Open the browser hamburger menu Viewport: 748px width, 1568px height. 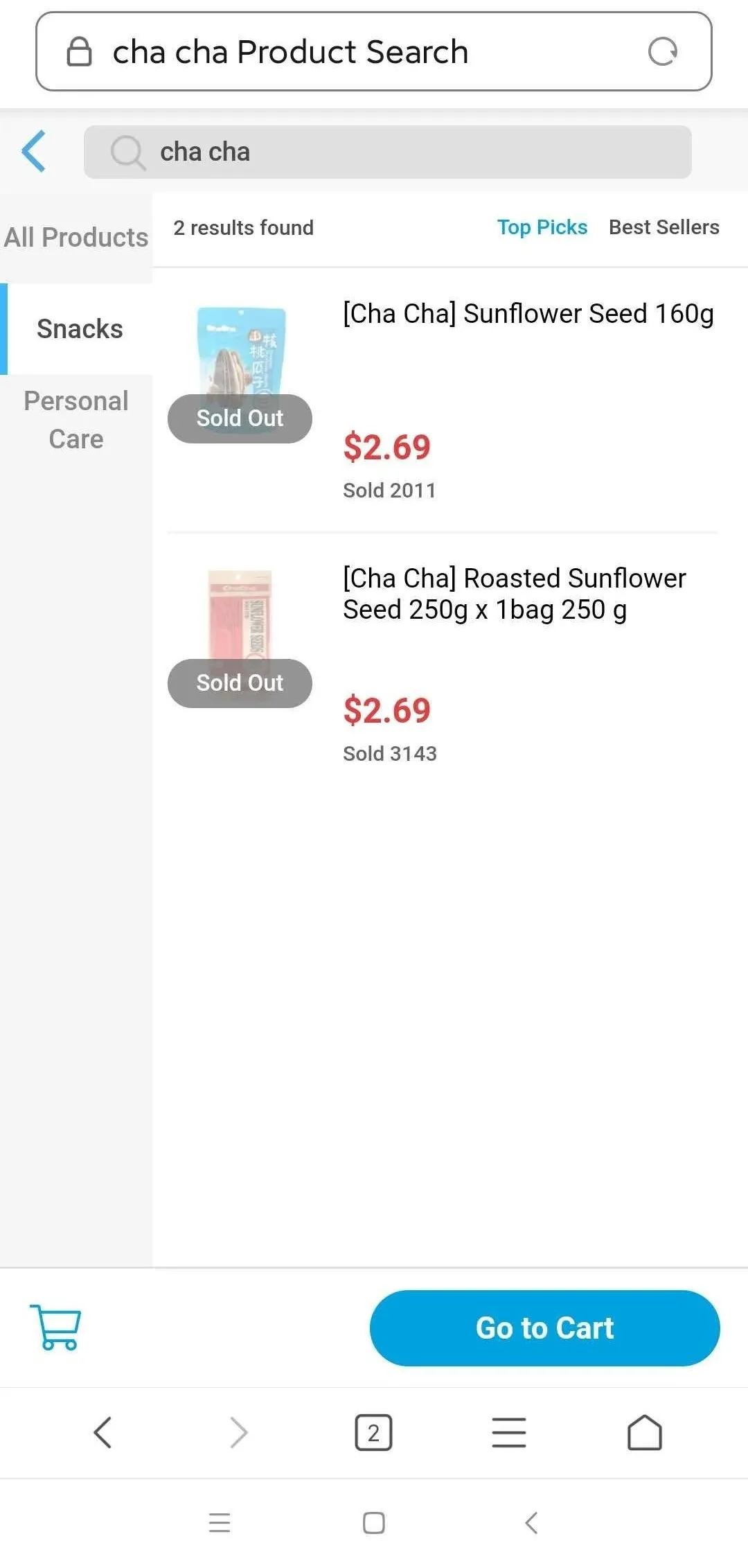click(509, 1432)
